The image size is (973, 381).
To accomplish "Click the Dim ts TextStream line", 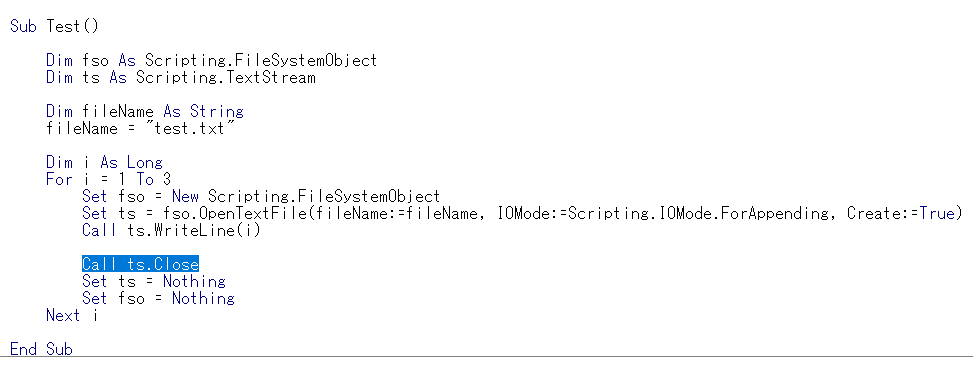I will click(x=181, y=78).
